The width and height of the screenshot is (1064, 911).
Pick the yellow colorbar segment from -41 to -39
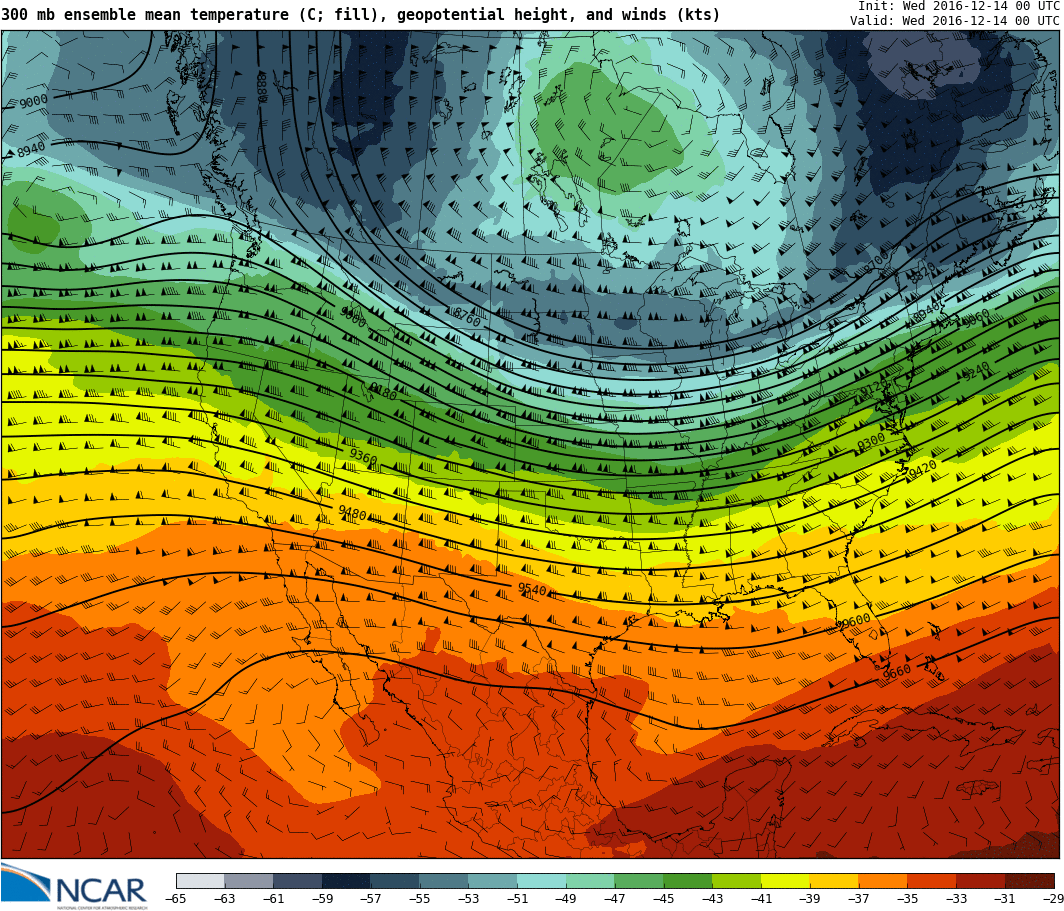click(786, 881)
